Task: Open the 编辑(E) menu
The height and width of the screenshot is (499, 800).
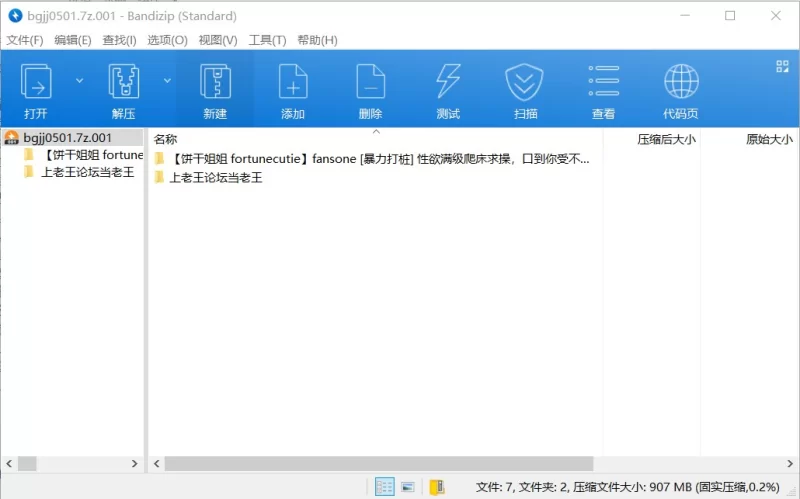Action: tap(72, 40)
